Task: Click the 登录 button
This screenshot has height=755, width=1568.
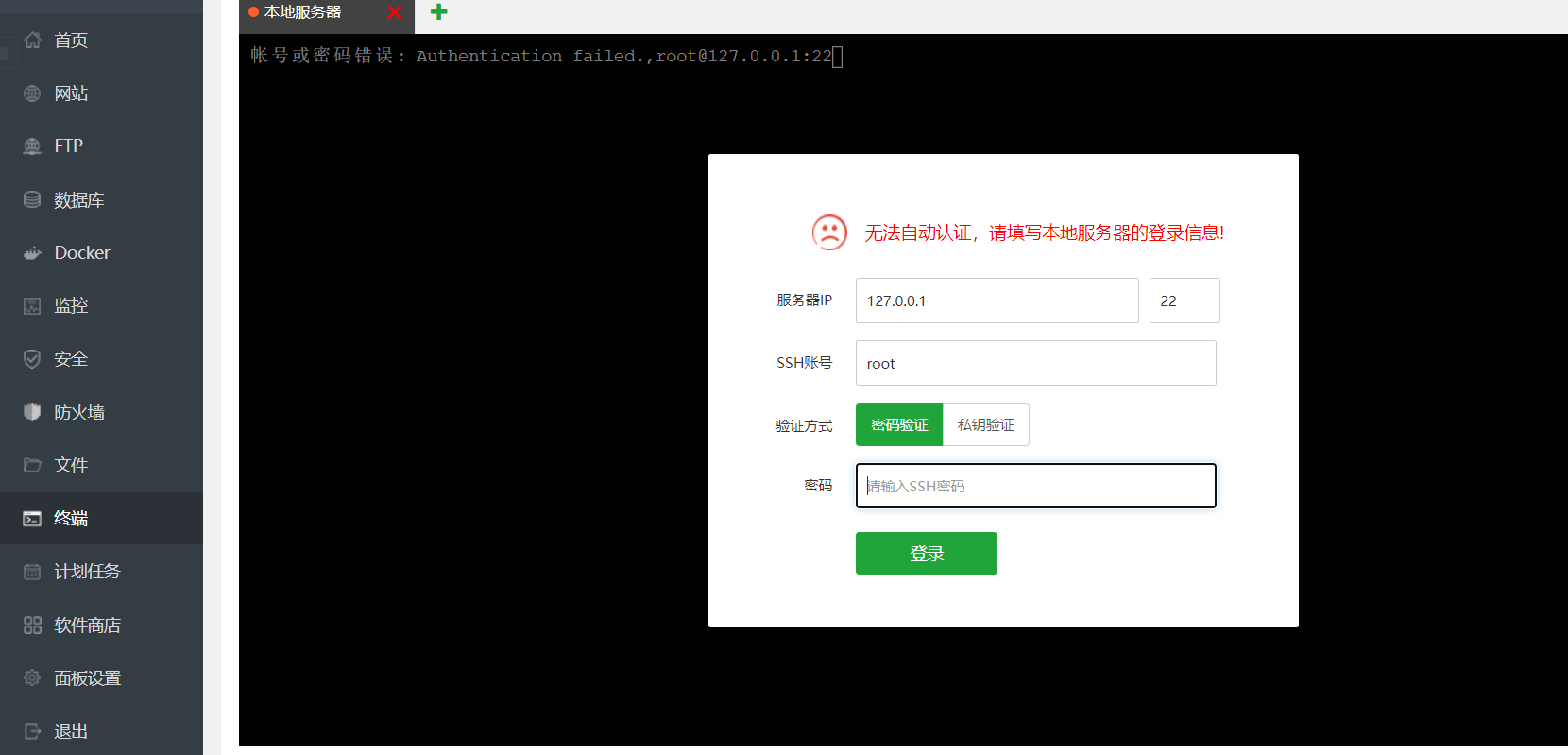Action: [x=927, y=554]
